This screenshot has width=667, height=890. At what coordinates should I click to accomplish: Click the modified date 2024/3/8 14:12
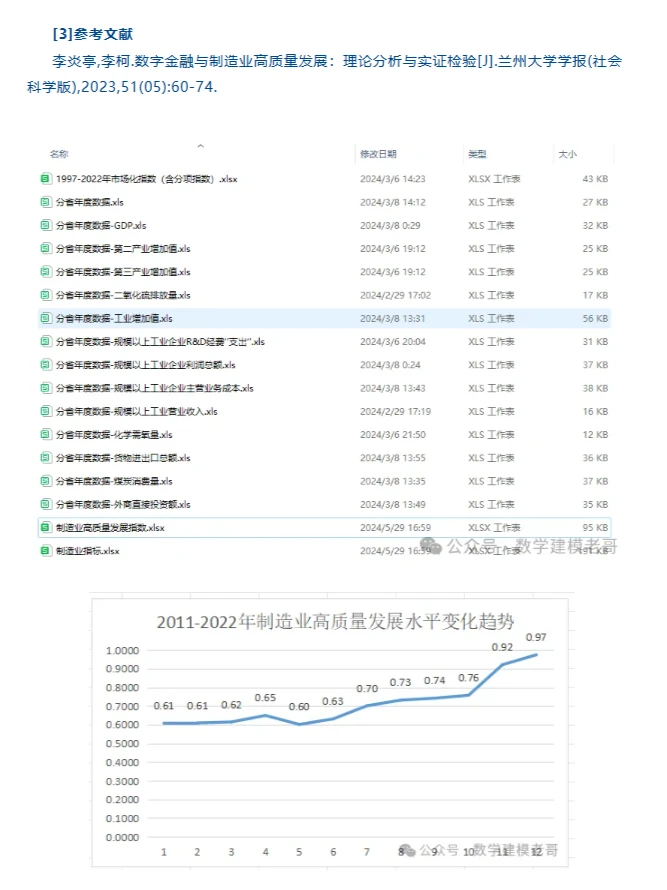[x=392, y=202]
